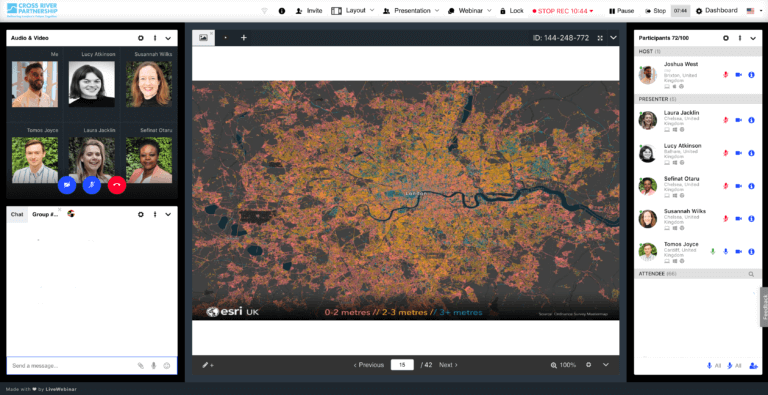Open the emoji picker in chat input
Image resolution: width=768 pixels, height=395 pixels.
point(167,366)
